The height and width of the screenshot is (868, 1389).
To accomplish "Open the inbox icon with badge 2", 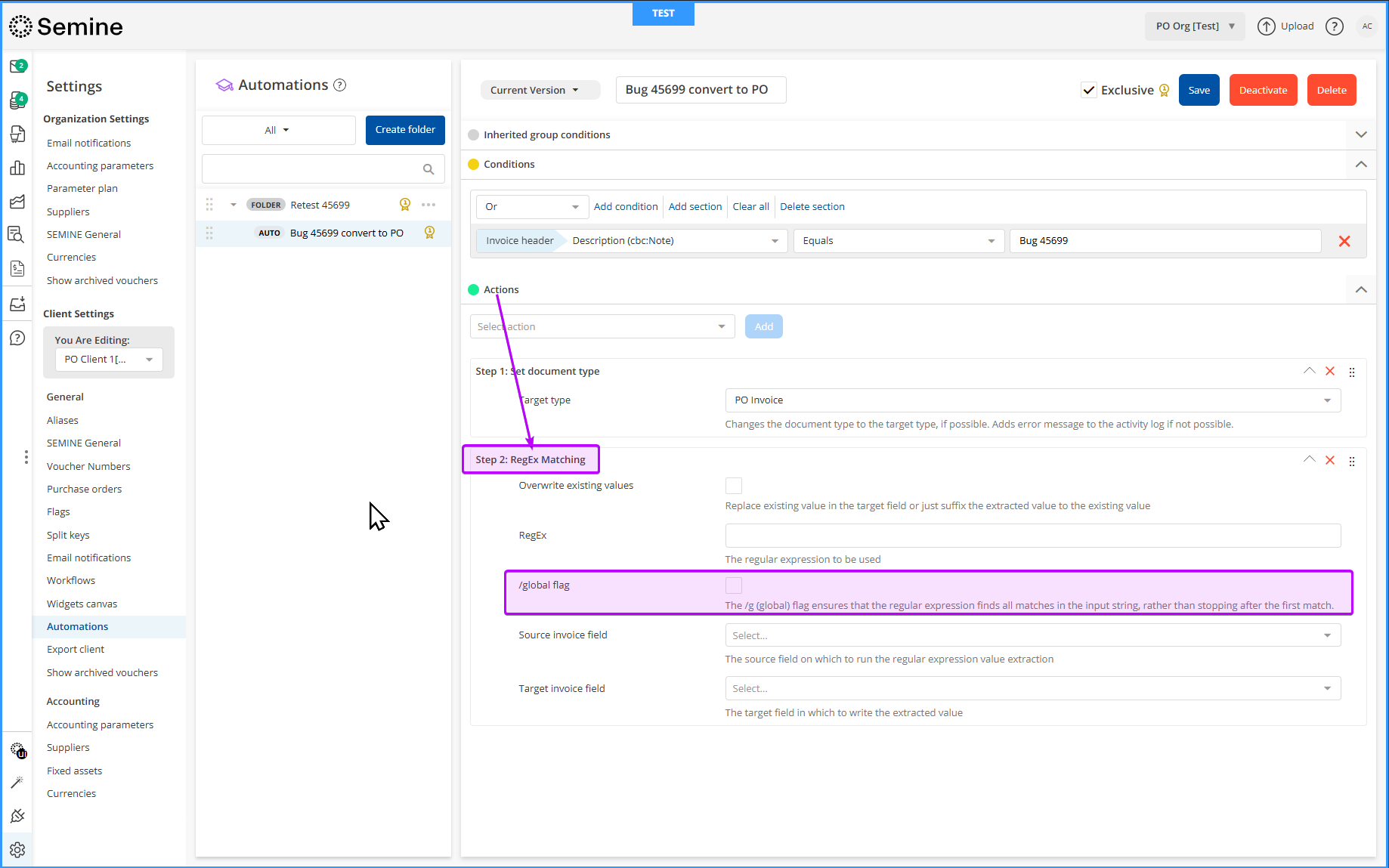I will (x=18, y=66).
